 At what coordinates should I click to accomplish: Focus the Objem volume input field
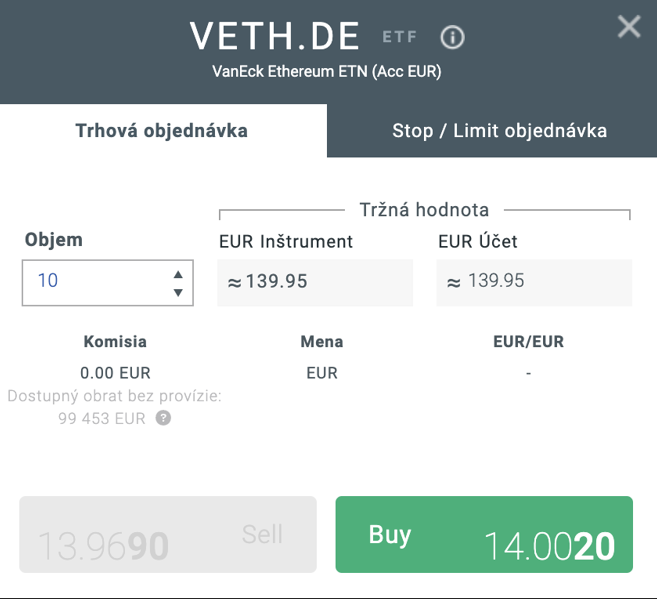pyautogui.click(x=90, y=281)
